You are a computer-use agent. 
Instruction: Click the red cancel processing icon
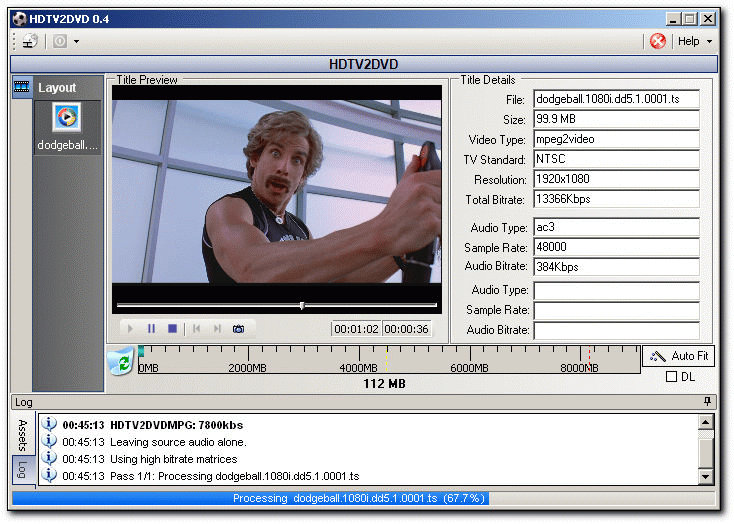658,41
